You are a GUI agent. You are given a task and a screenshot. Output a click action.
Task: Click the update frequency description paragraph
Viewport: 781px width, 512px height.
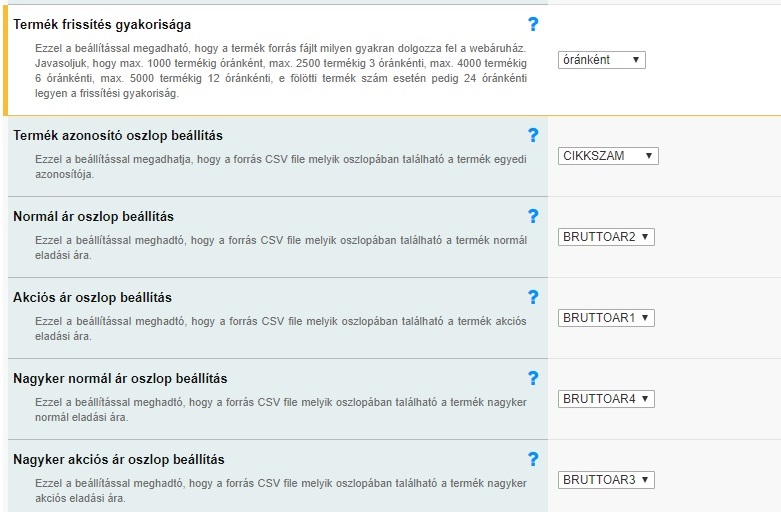[x=280, y=71]
